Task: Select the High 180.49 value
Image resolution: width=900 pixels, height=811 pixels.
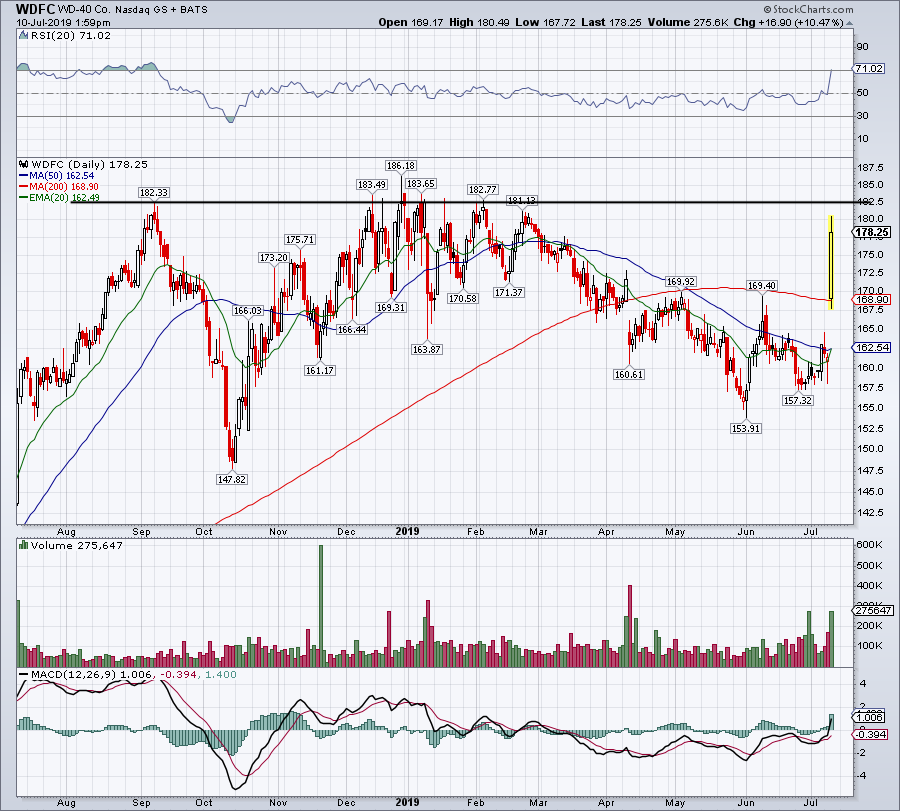Action: tap(479, 22)
